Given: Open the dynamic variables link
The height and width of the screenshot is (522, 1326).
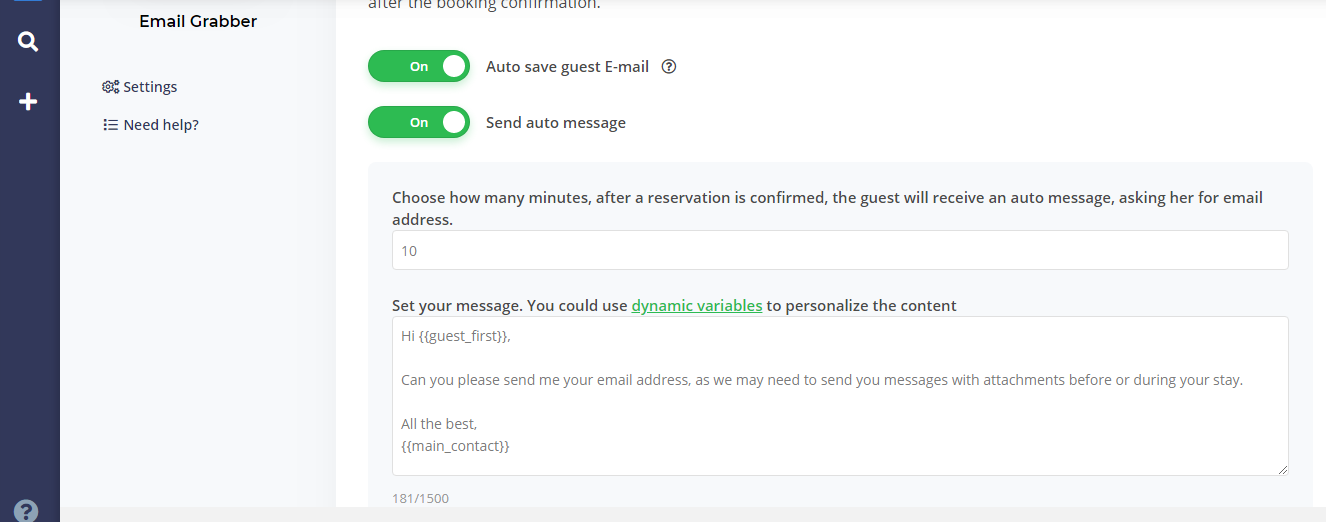Looking at the screenshot, I should (x=697, y=306).
